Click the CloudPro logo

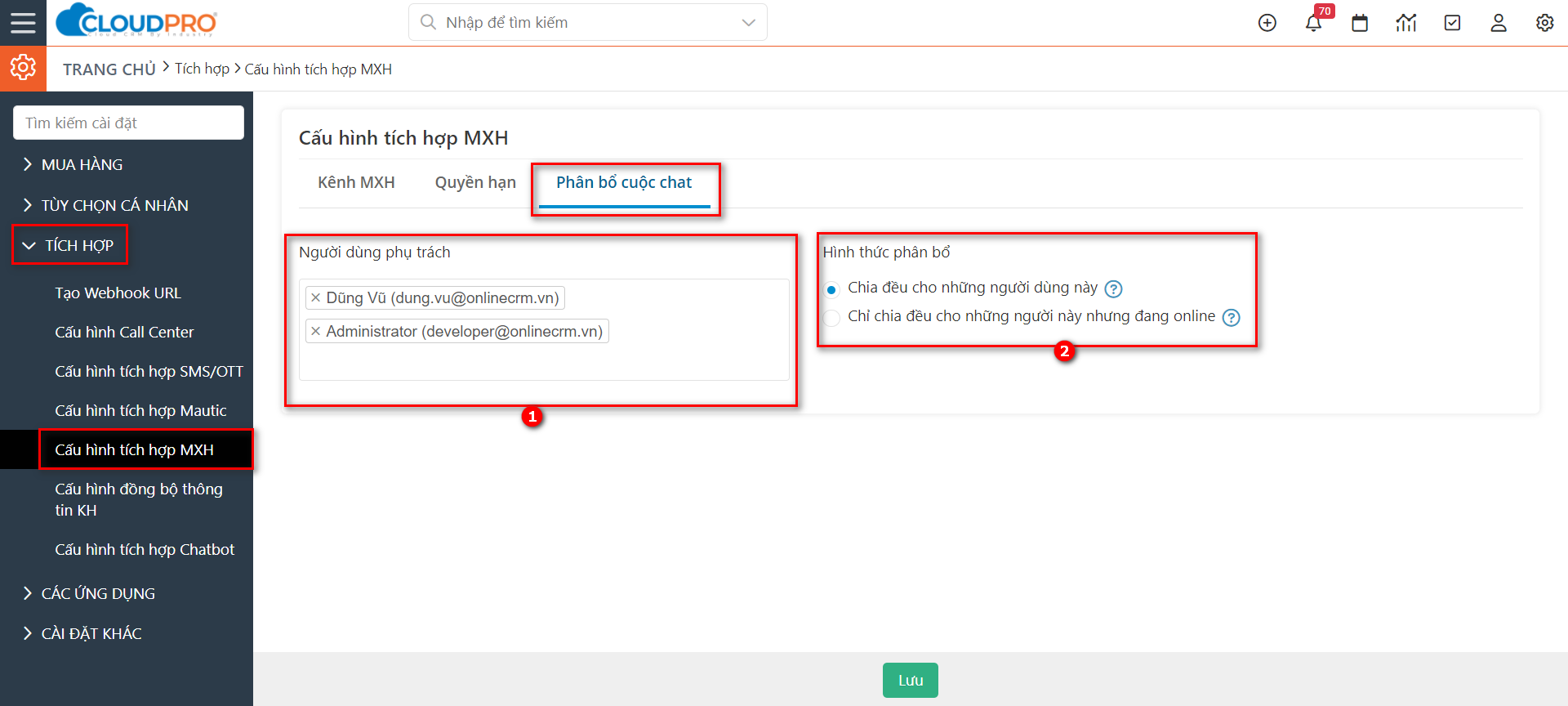tap(136, 20)
